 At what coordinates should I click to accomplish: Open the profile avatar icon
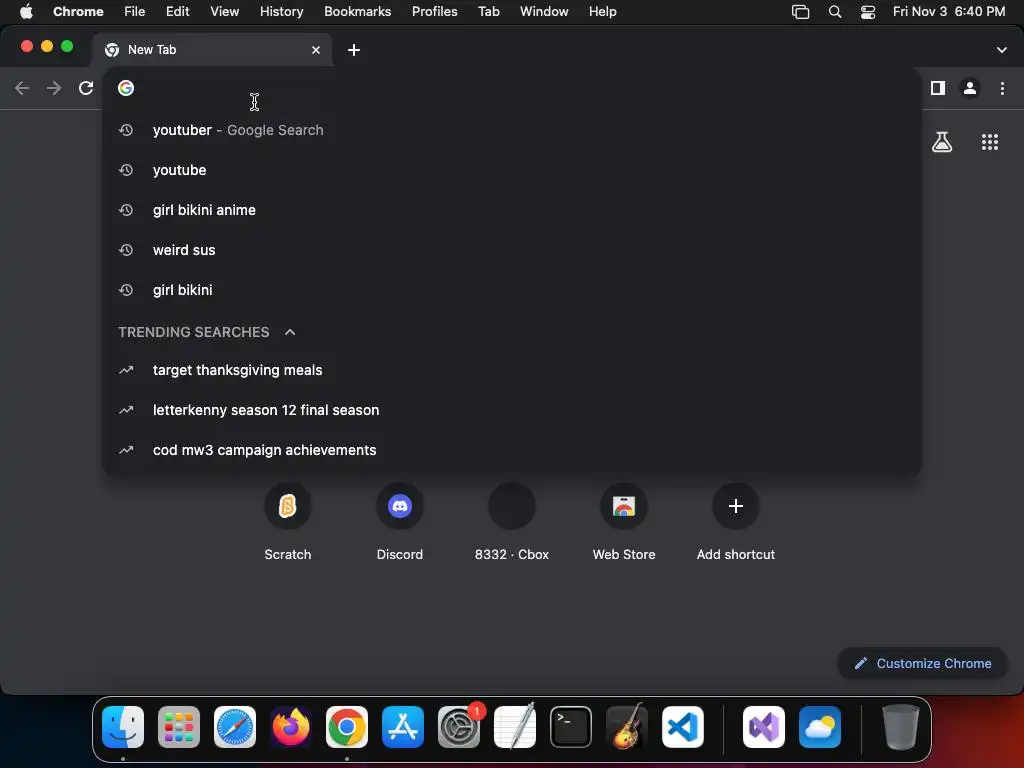[970, 88]
